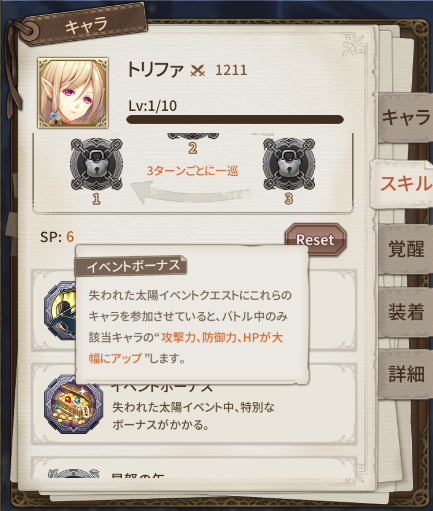Viewport: 433px width, 511px height.
Task: Click Trifa's character portrait
Action: (x=73, y=93)
